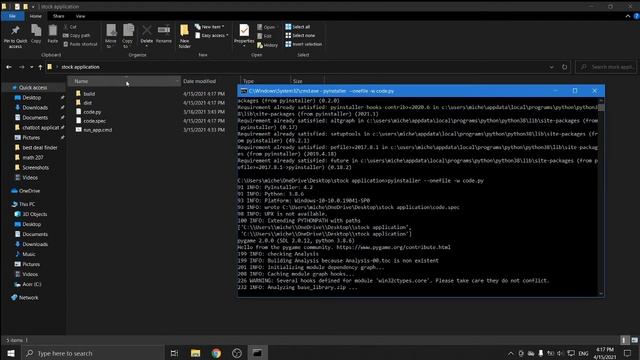This screenshot has width=640, height=360.
Task: Open the File tab
Action: pos(13,16)
